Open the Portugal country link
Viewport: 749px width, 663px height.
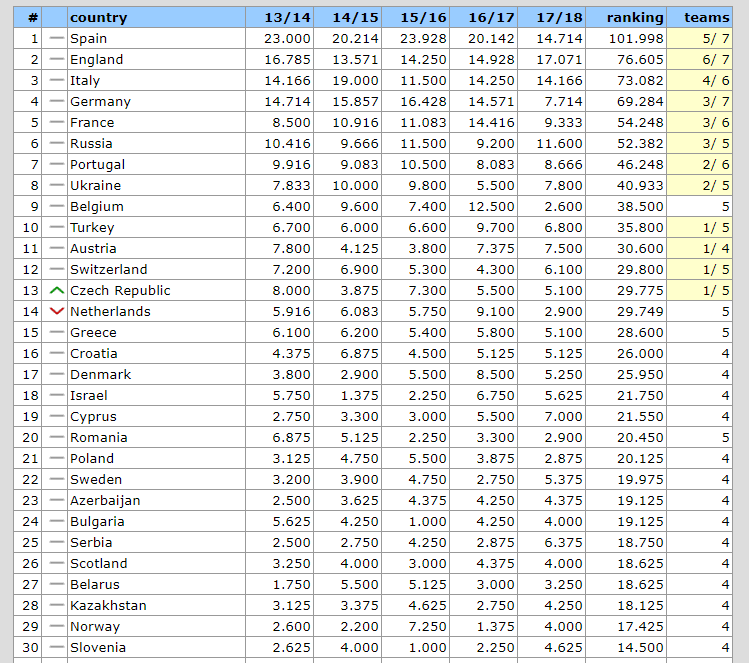tap(97, 164)
